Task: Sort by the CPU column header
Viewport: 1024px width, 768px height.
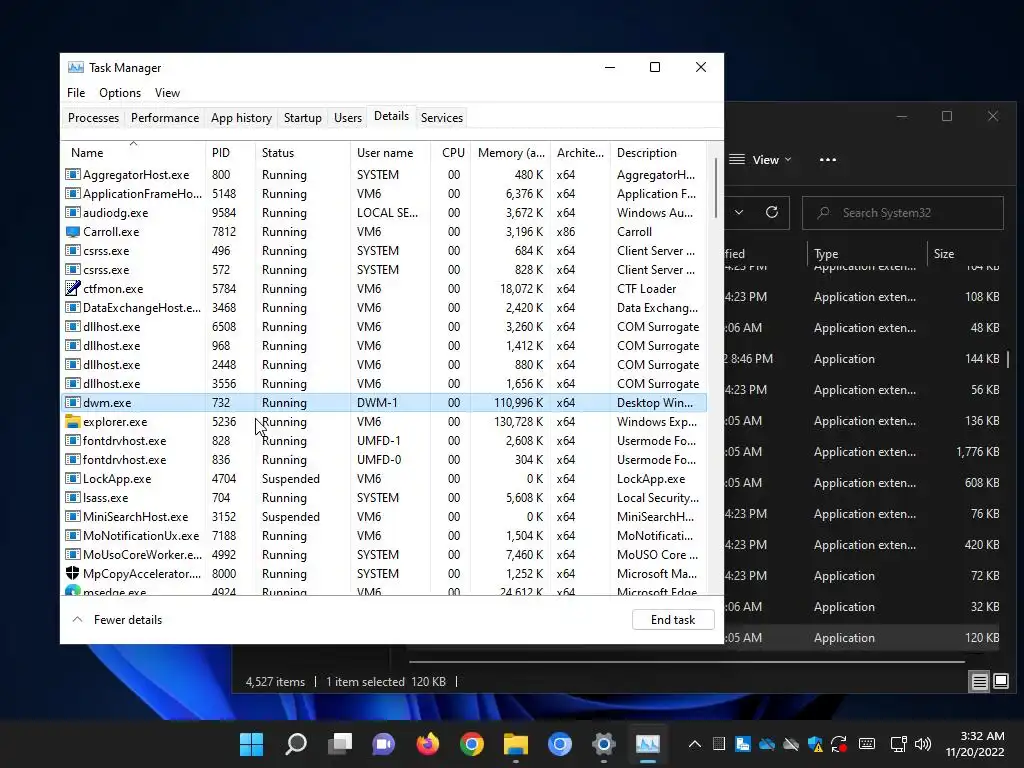Action: (452, 153)
